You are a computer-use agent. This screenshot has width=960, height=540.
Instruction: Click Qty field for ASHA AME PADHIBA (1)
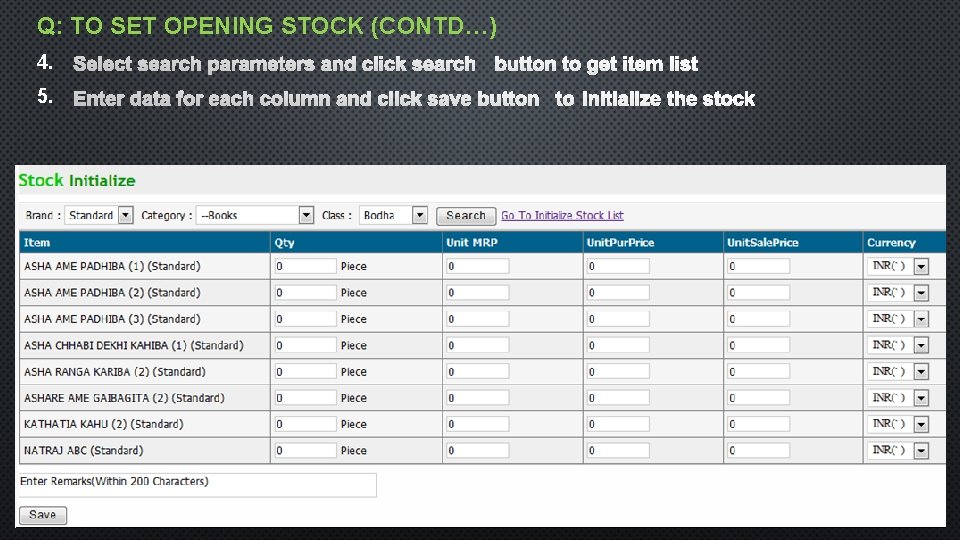click(x=306, y=266)
